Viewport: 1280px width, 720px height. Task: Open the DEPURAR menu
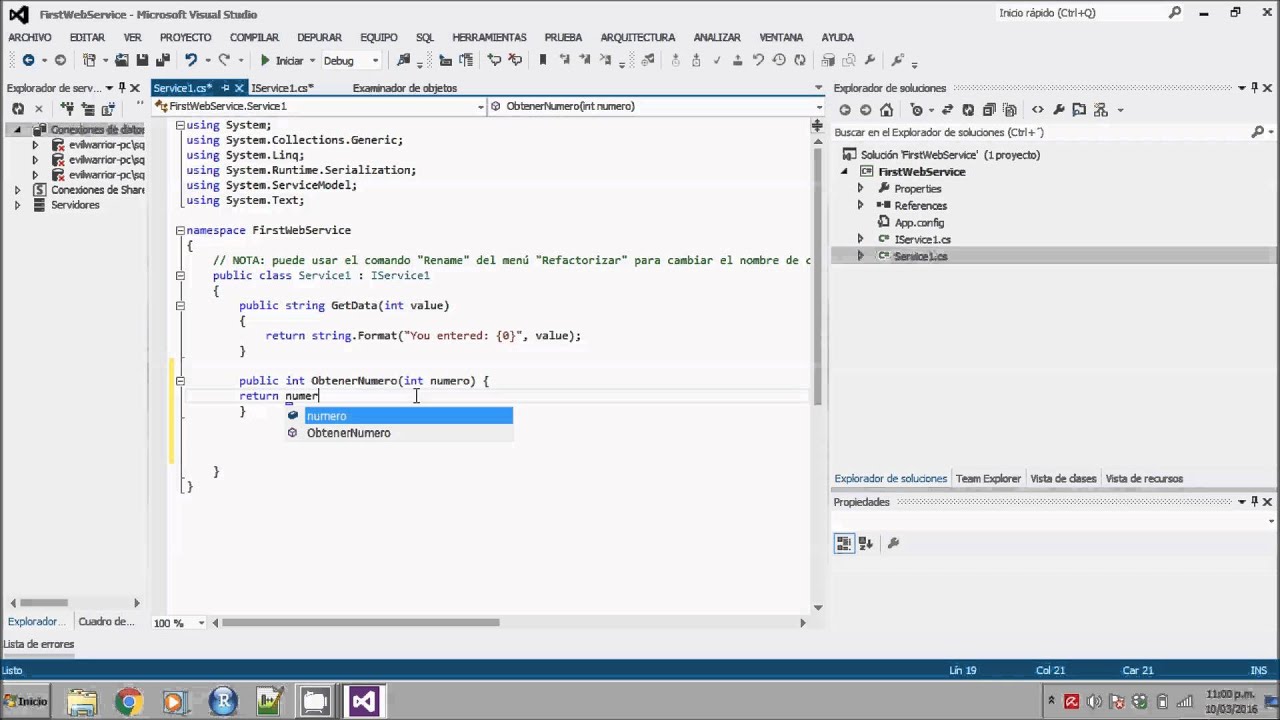319,37
